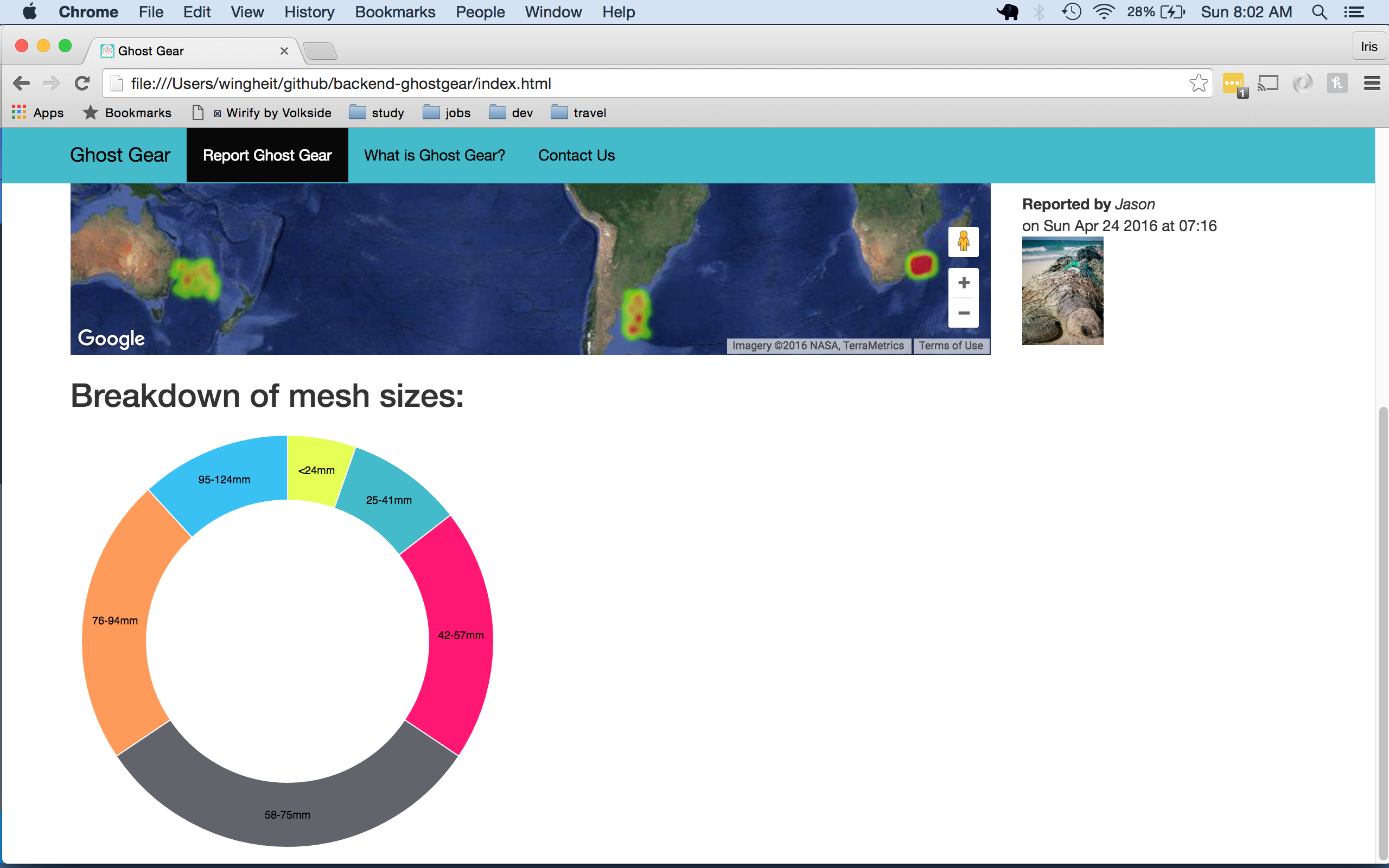Zoom out the map with minus button
Screen dimensions: 1389x868
pyautogui.click(x=964, y=314)
